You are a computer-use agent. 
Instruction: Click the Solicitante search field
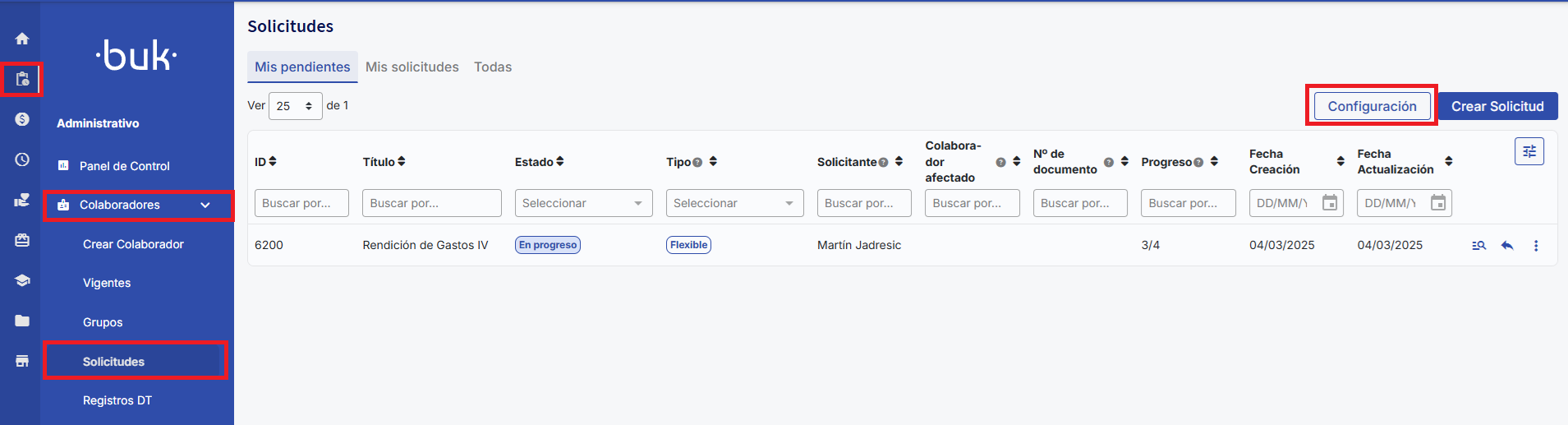[x=863, y=203]
